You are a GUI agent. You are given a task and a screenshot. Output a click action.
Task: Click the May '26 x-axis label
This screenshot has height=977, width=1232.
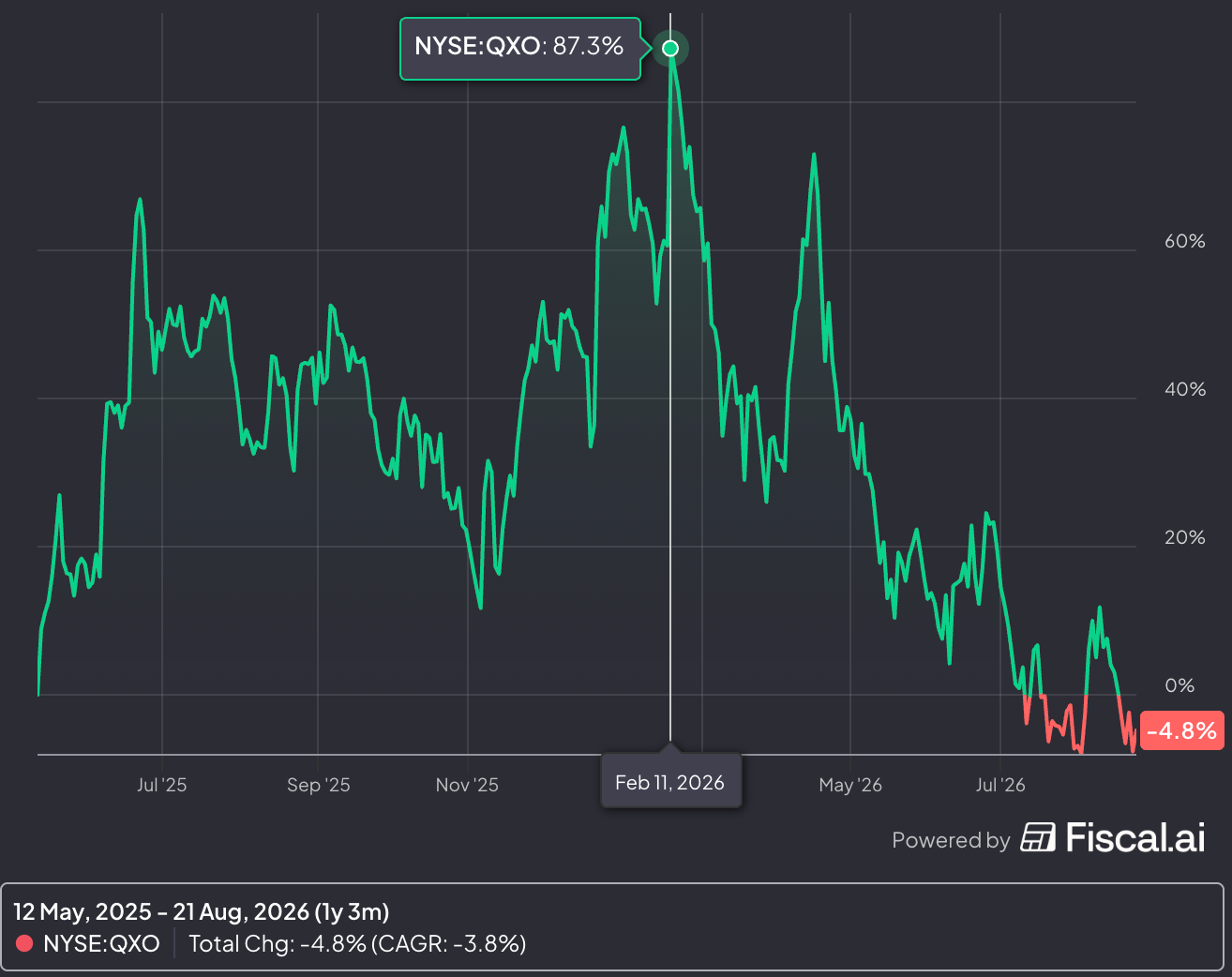pos(850,785)
